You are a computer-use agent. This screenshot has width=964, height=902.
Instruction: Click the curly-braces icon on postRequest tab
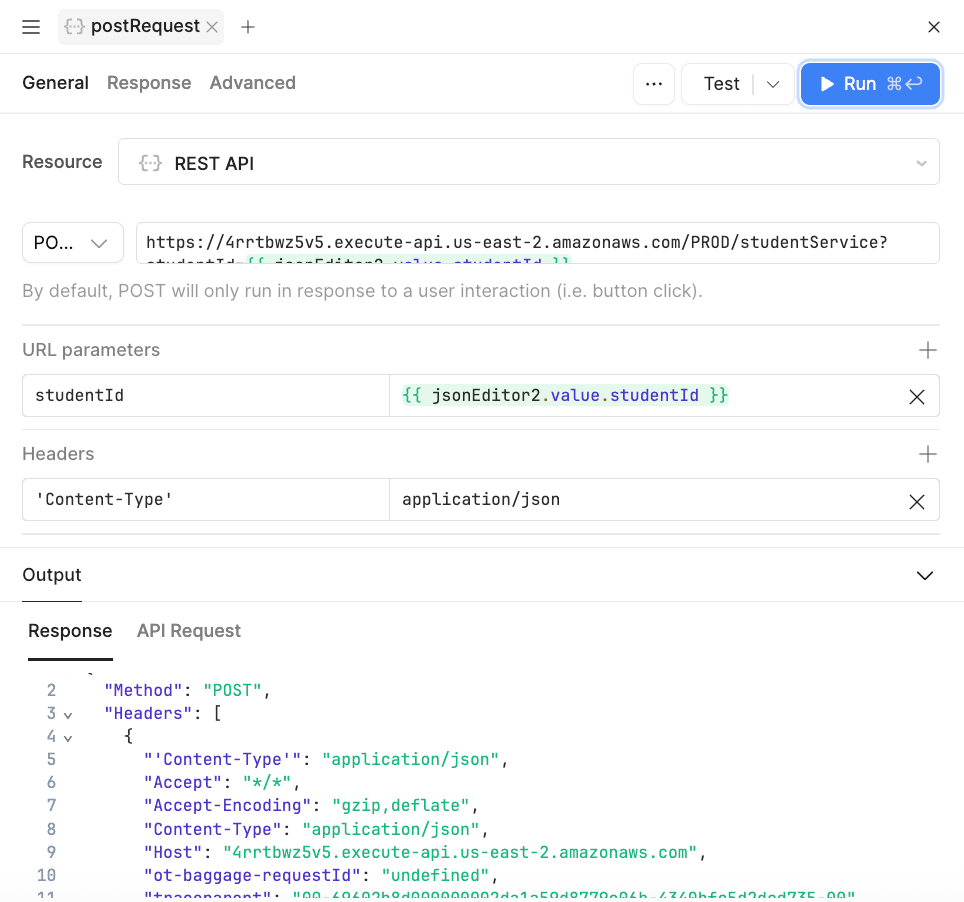tap(74, 27)
